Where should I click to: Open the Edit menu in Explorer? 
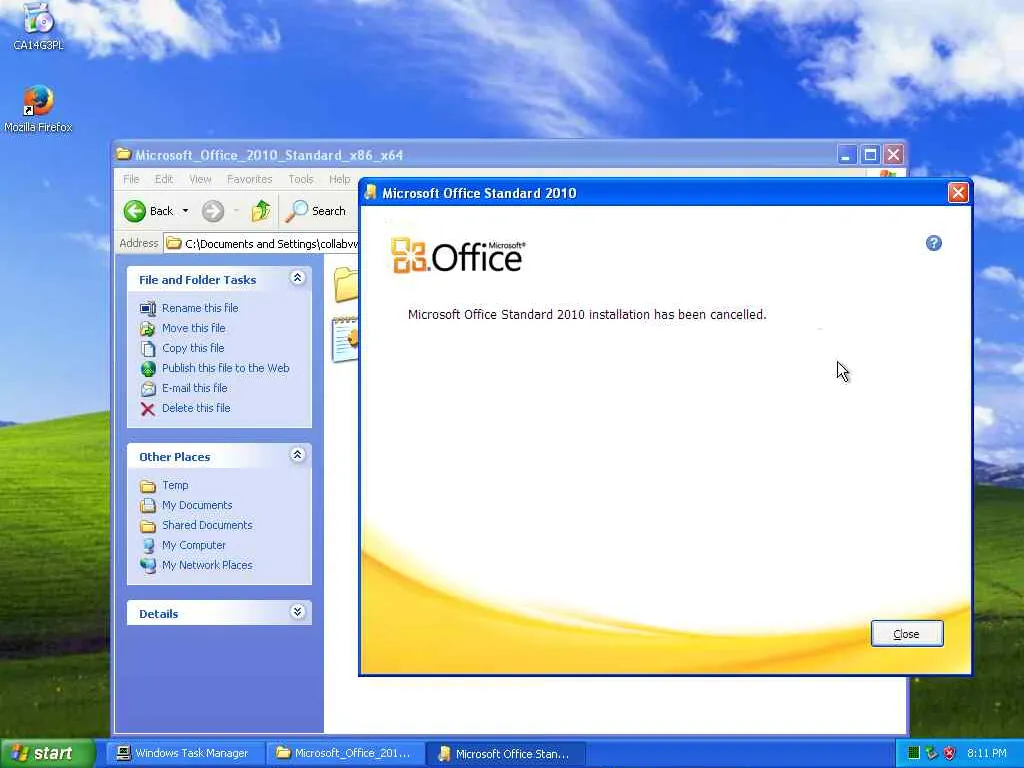(163, 179)
